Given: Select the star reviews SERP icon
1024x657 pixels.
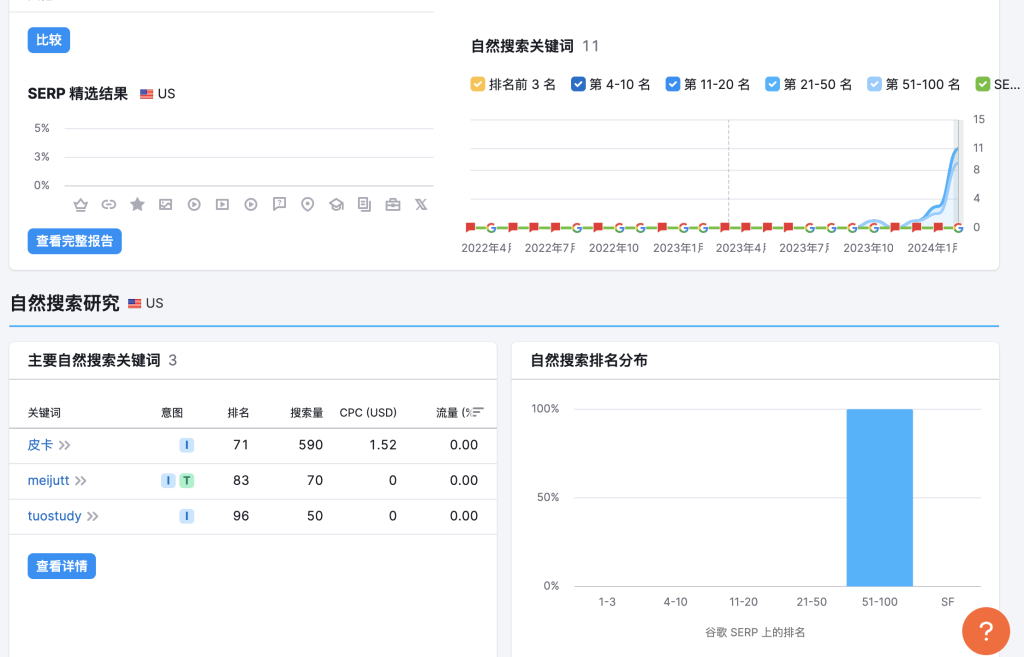Looking at the screenshot, I should [137, 204].
